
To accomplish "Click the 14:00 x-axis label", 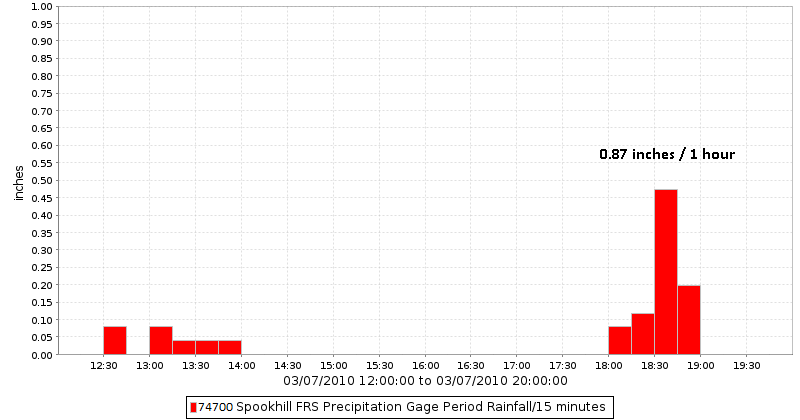I will tap(242, 366).
